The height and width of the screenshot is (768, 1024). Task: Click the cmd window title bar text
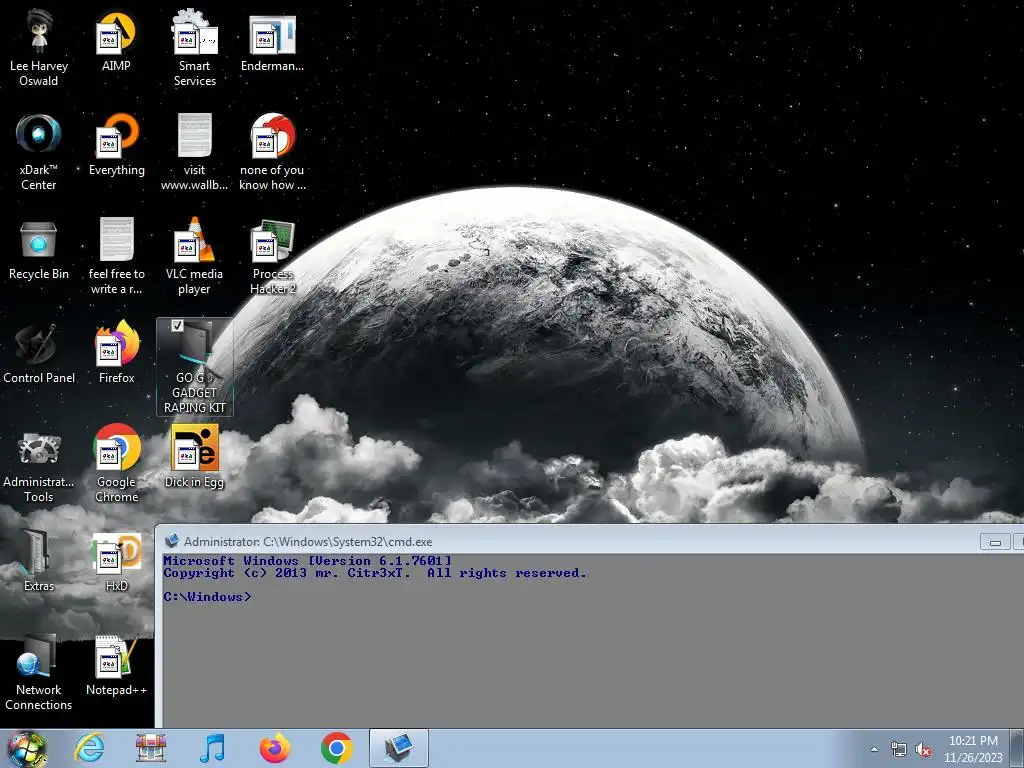coord(308,541)
